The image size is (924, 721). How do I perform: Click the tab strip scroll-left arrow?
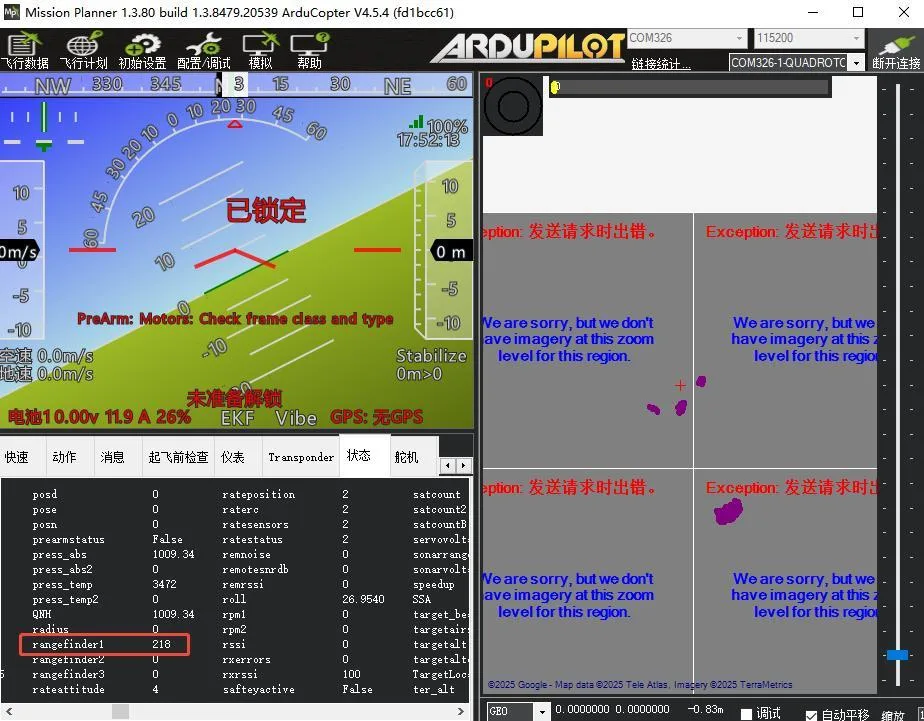tap(448, 465)
